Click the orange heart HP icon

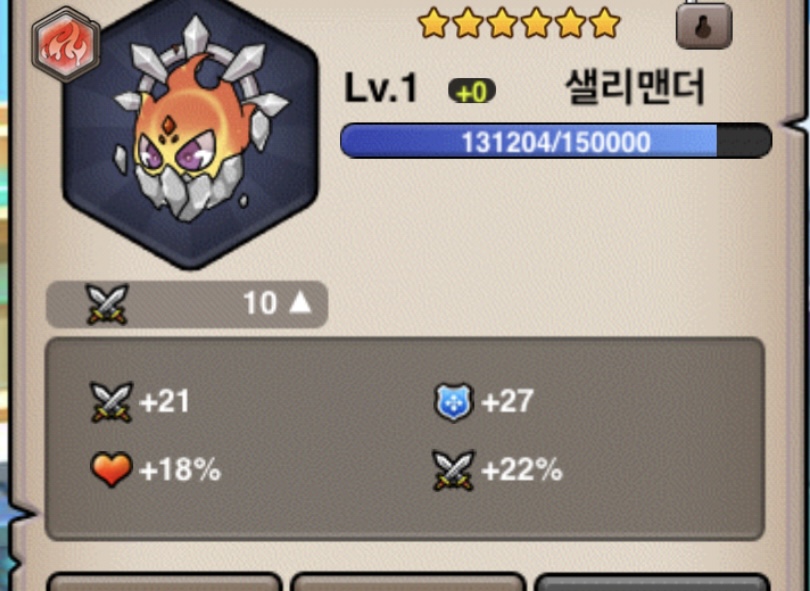(111, 469)
